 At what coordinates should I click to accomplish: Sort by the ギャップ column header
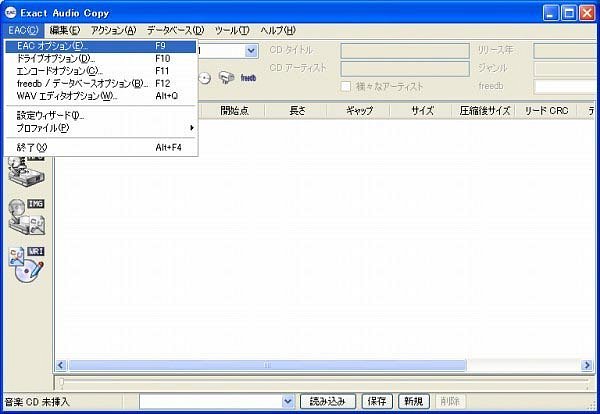[359, 111]
